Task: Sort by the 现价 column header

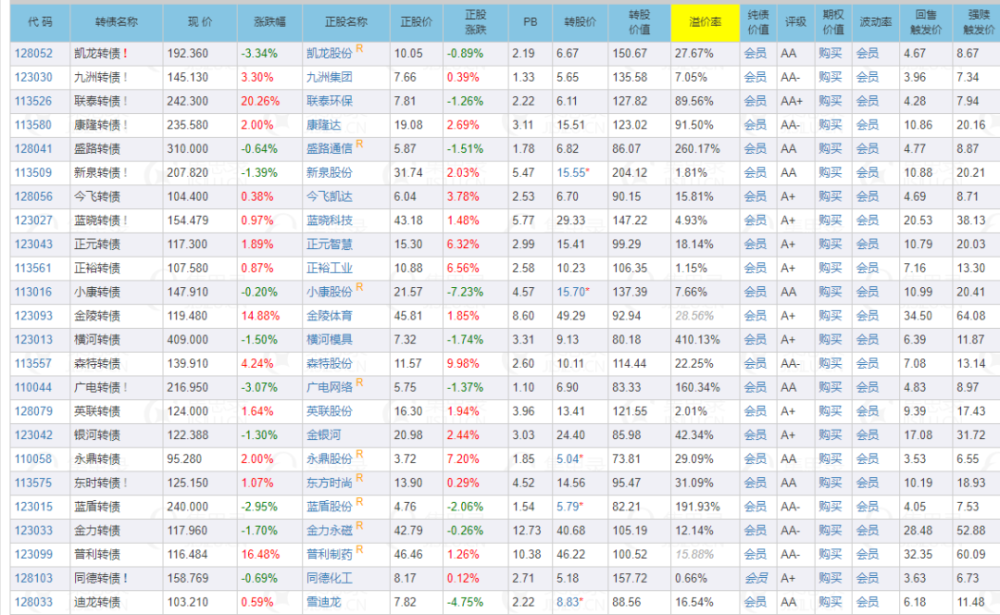Action: tap(200, 22)
